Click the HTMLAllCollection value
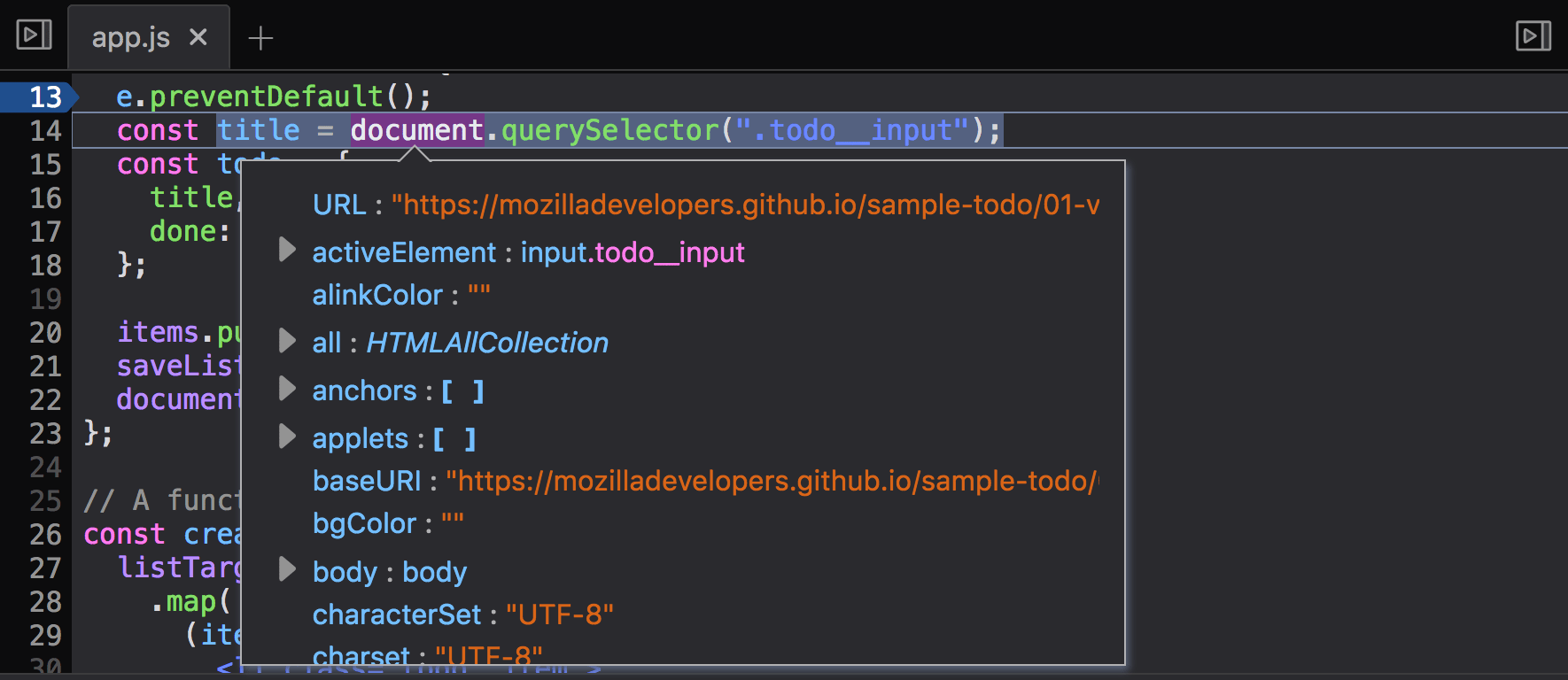 [x=487, y=343]
